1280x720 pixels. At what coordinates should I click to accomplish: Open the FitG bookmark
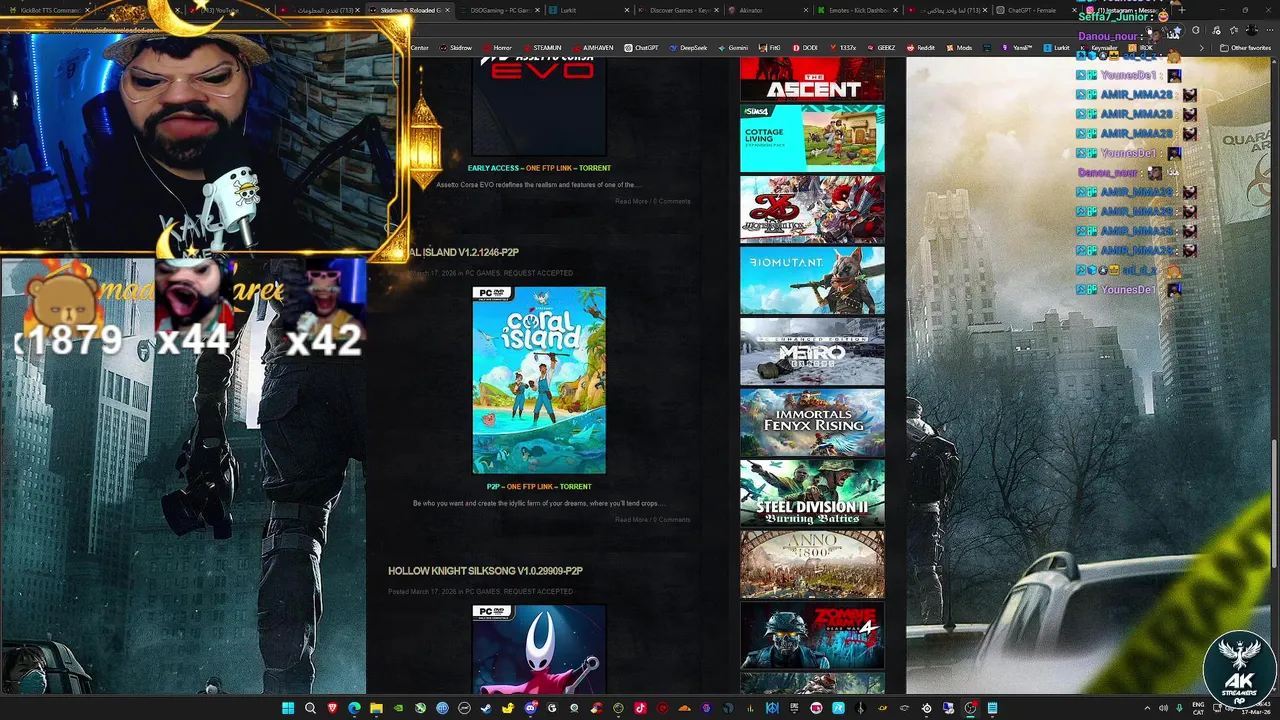pyautogui.click(x=770, y=48)
